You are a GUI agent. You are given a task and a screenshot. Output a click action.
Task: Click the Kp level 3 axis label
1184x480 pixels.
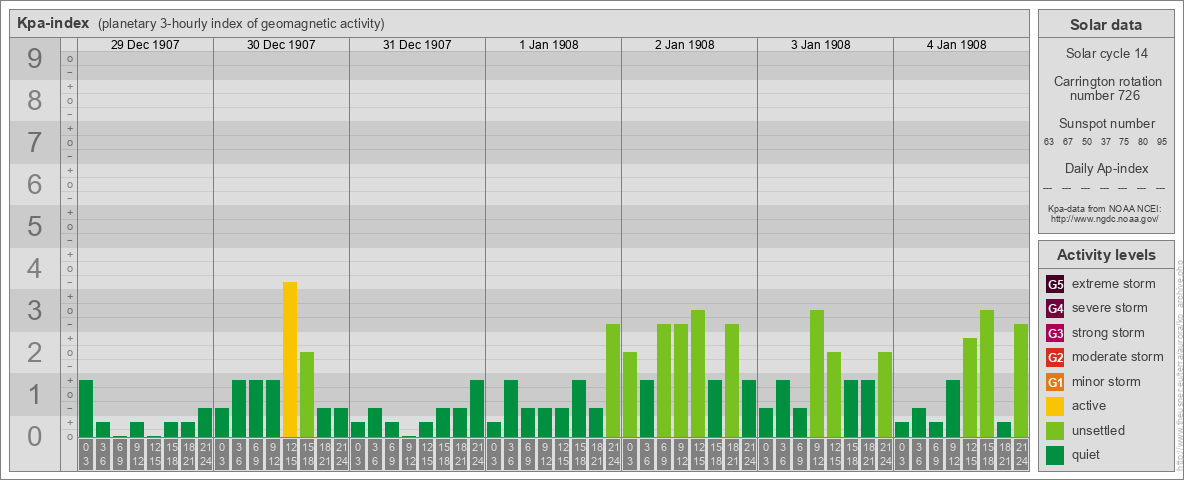pos(34,310)
